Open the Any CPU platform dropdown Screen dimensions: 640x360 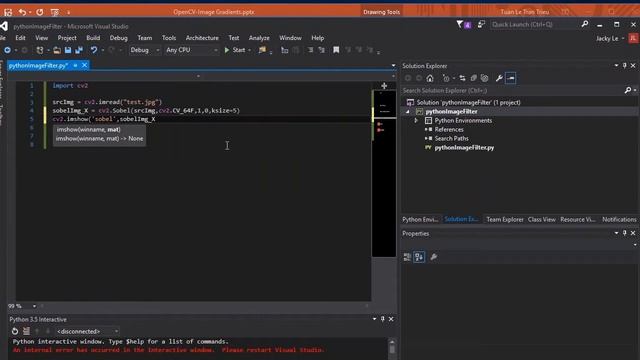click(x=191, y=50)
